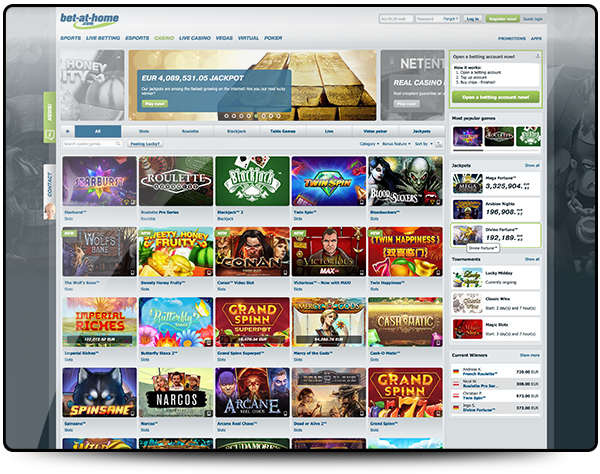Open the favorites star tab

[68, 131]
